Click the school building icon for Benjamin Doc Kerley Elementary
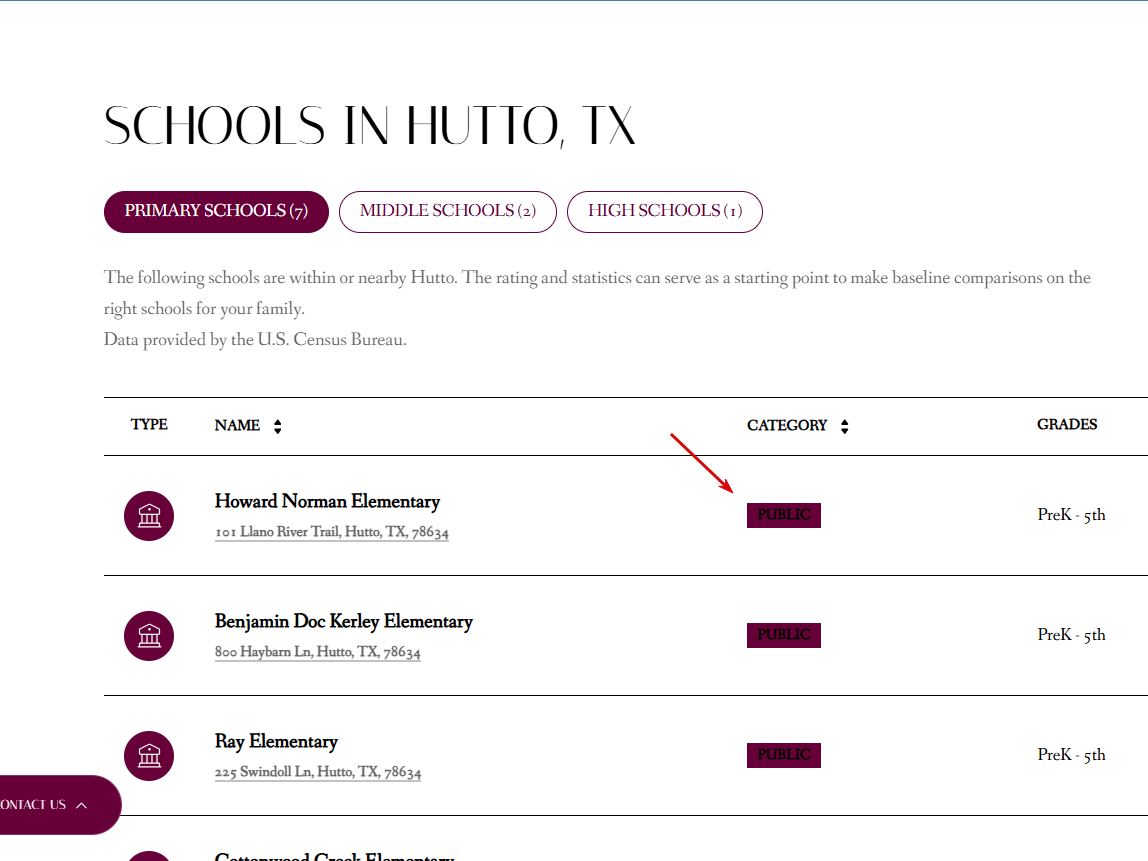This screenshot has height=861, width=1148. pyautogui.click(x=149, y=636)
